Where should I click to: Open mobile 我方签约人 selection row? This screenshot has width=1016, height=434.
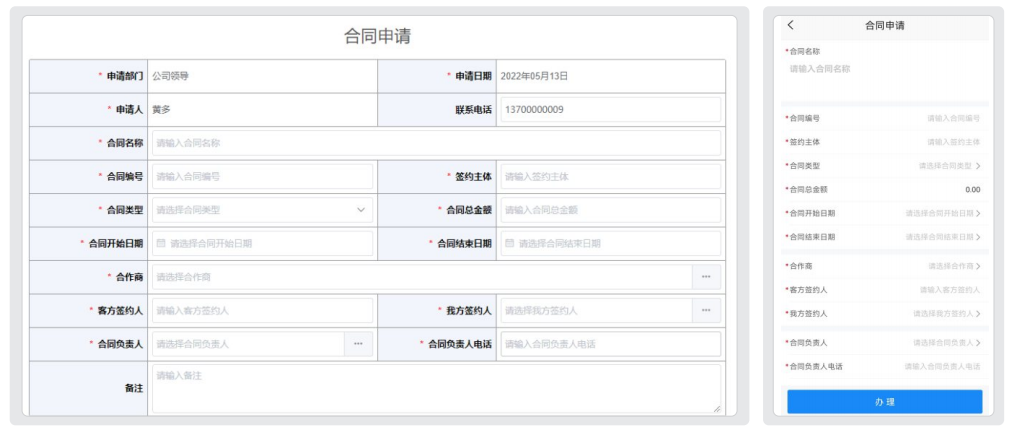click(884, 314)
